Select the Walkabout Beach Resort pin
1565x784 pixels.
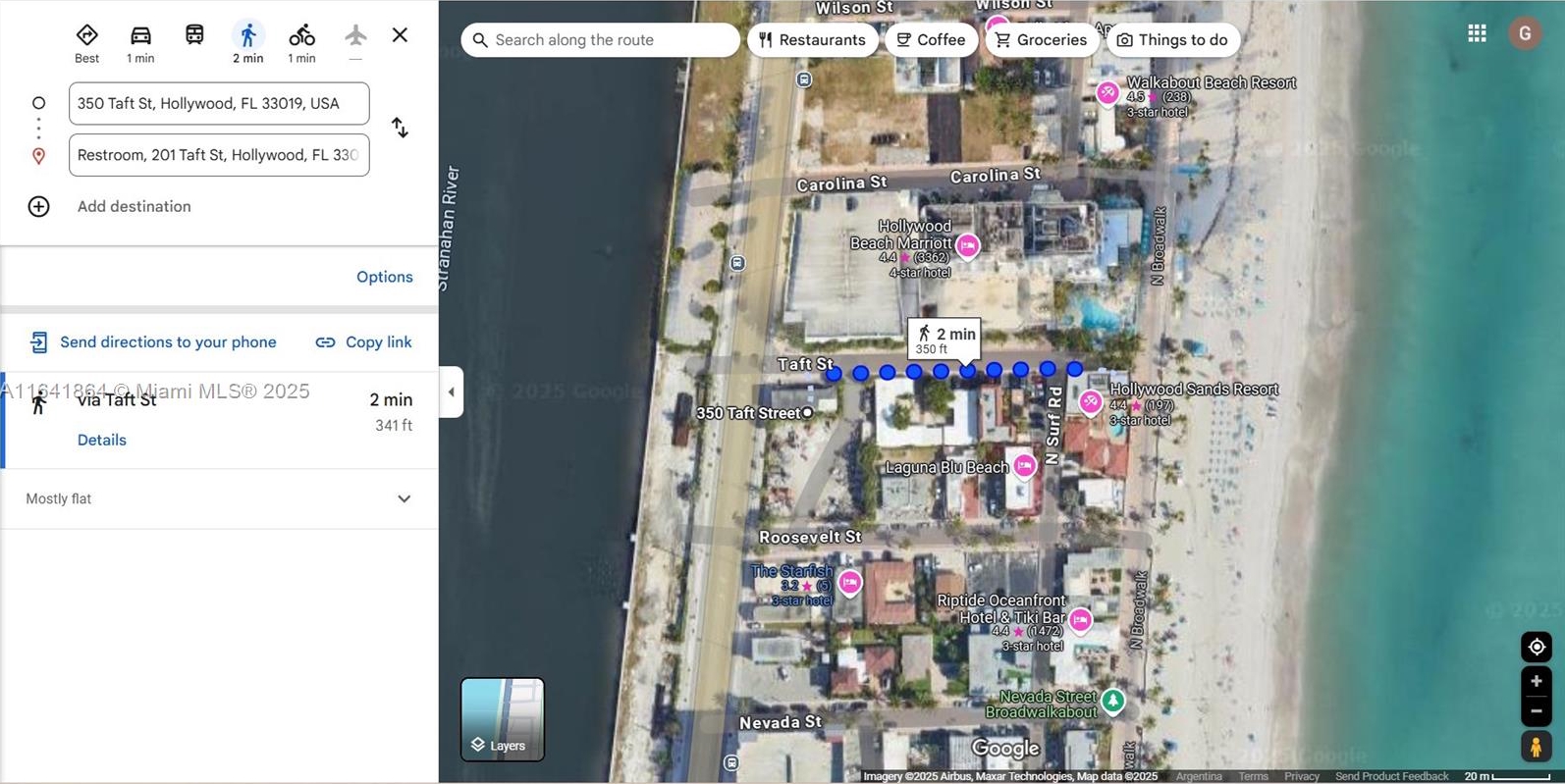pyautogui.click(x=1108, y=93)
